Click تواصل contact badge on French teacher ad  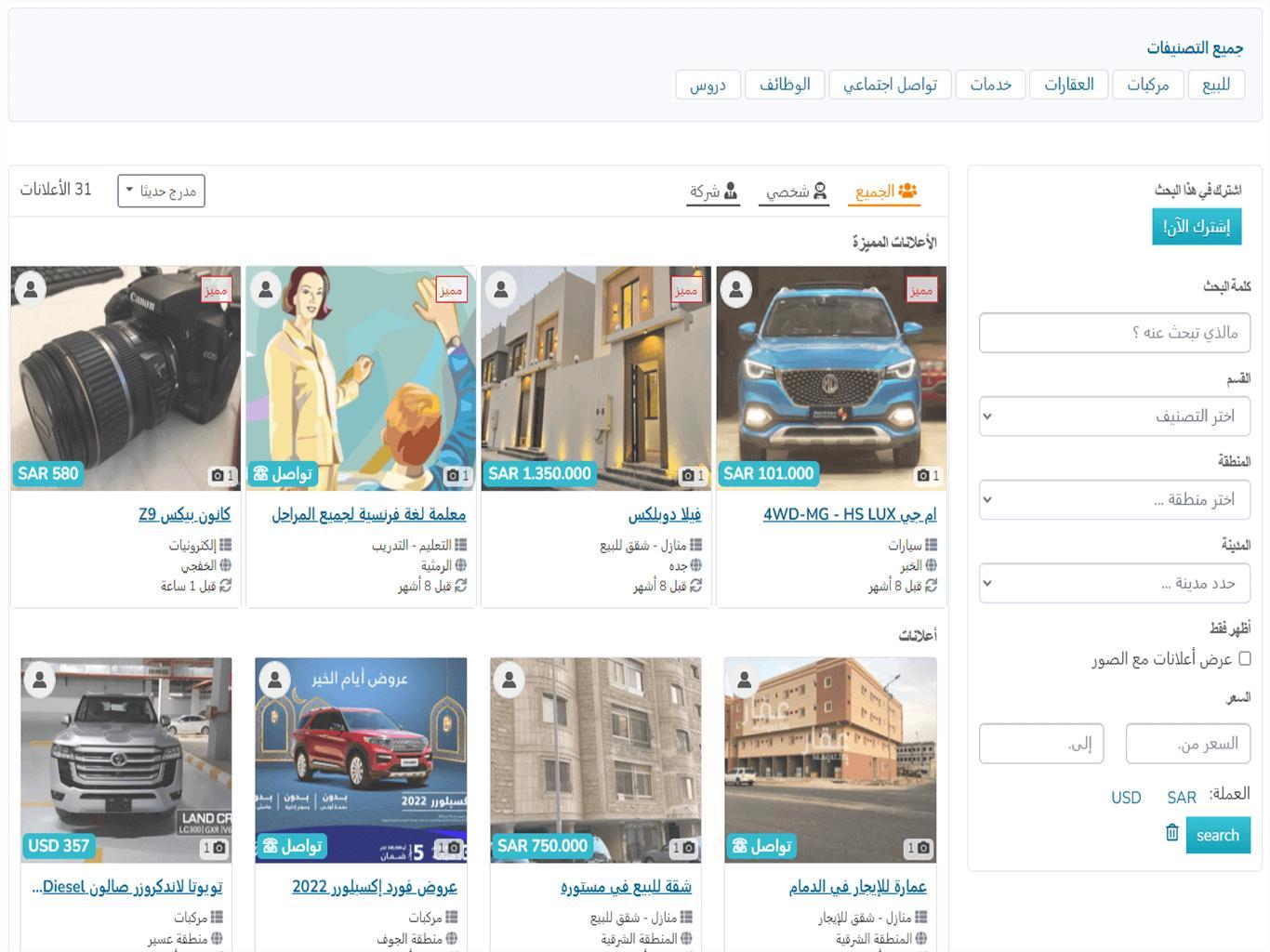coord(282,474)
